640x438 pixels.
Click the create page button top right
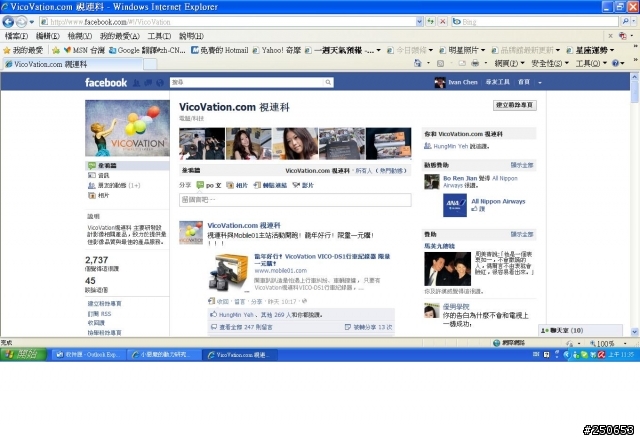pos(515,105)
